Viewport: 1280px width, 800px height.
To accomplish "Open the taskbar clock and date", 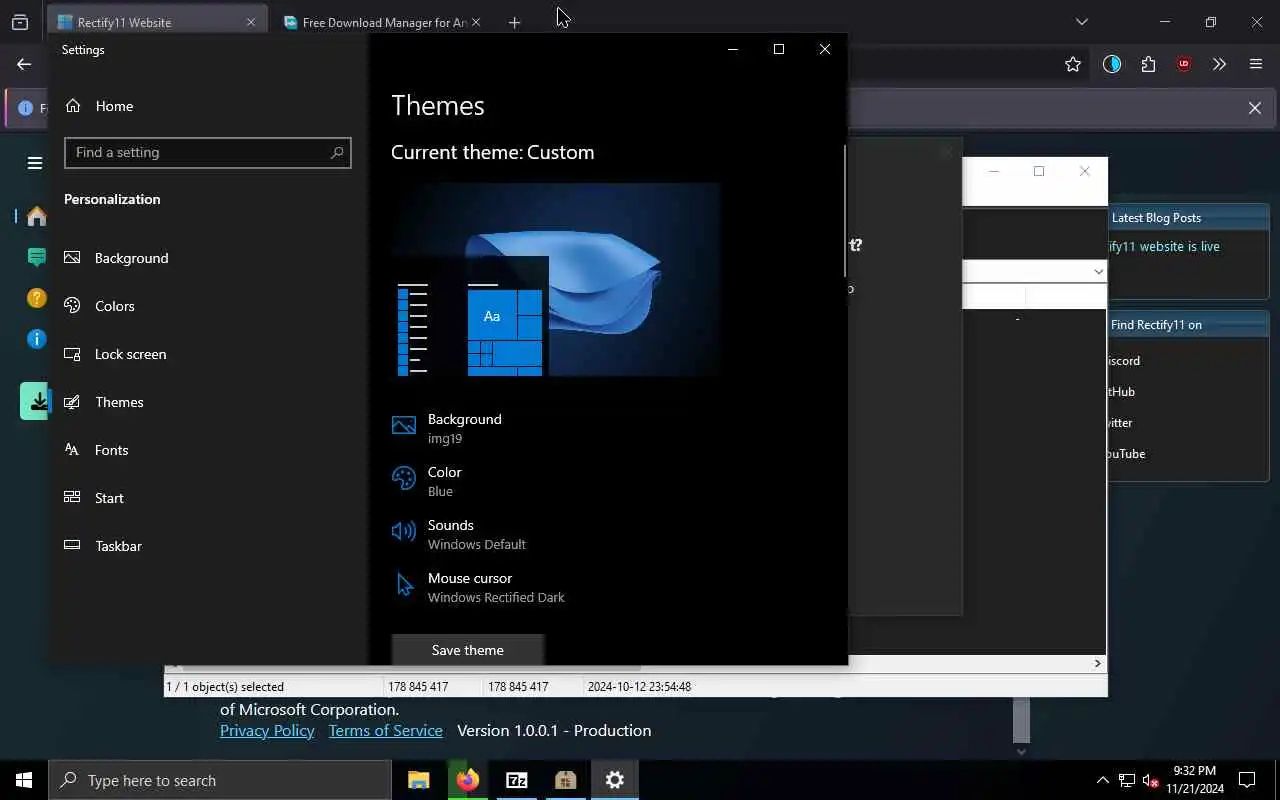I will pyautogui.click(x=1194, y=780).
